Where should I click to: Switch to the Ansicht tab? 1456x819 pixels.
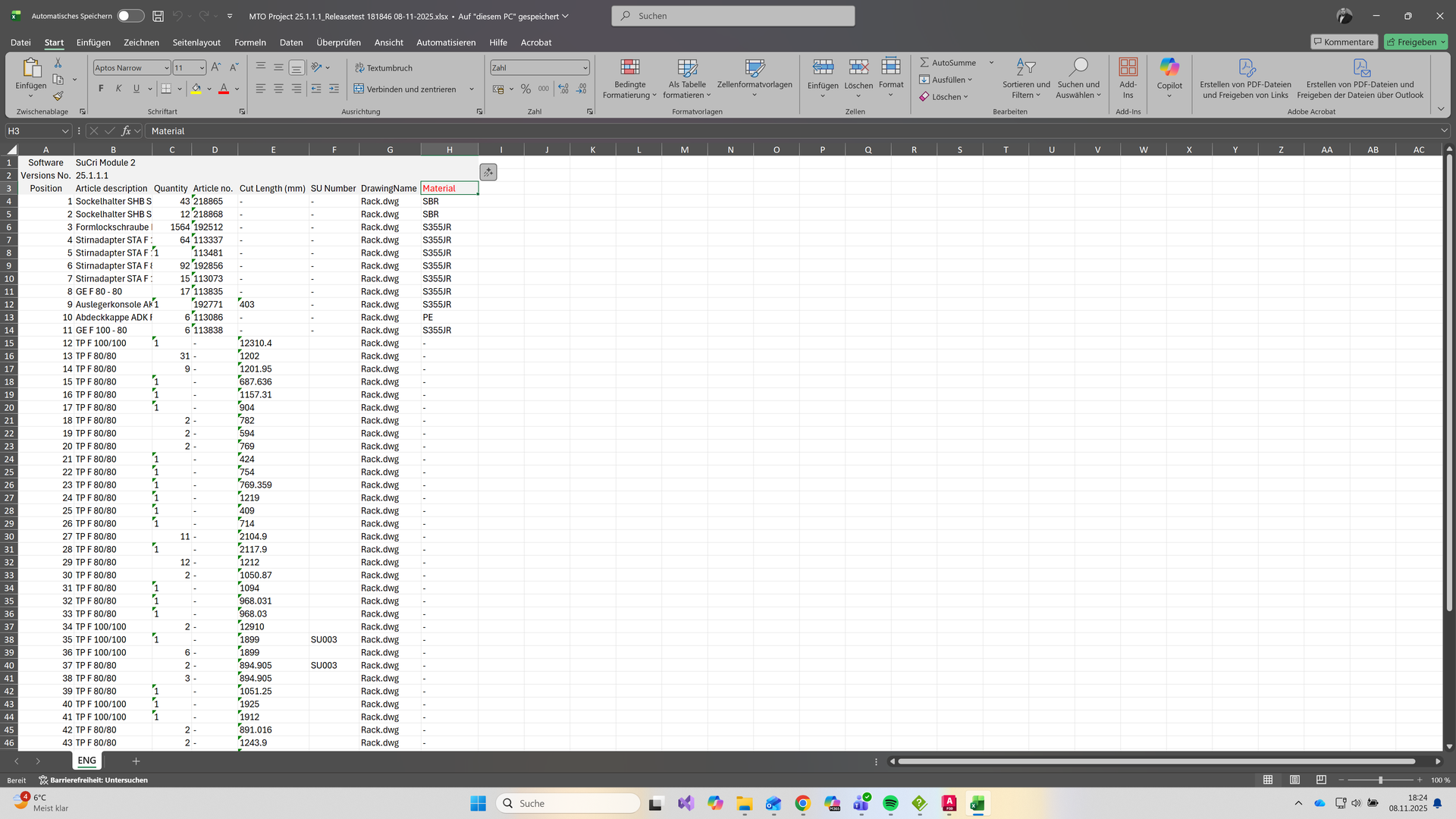pos(388,42)
